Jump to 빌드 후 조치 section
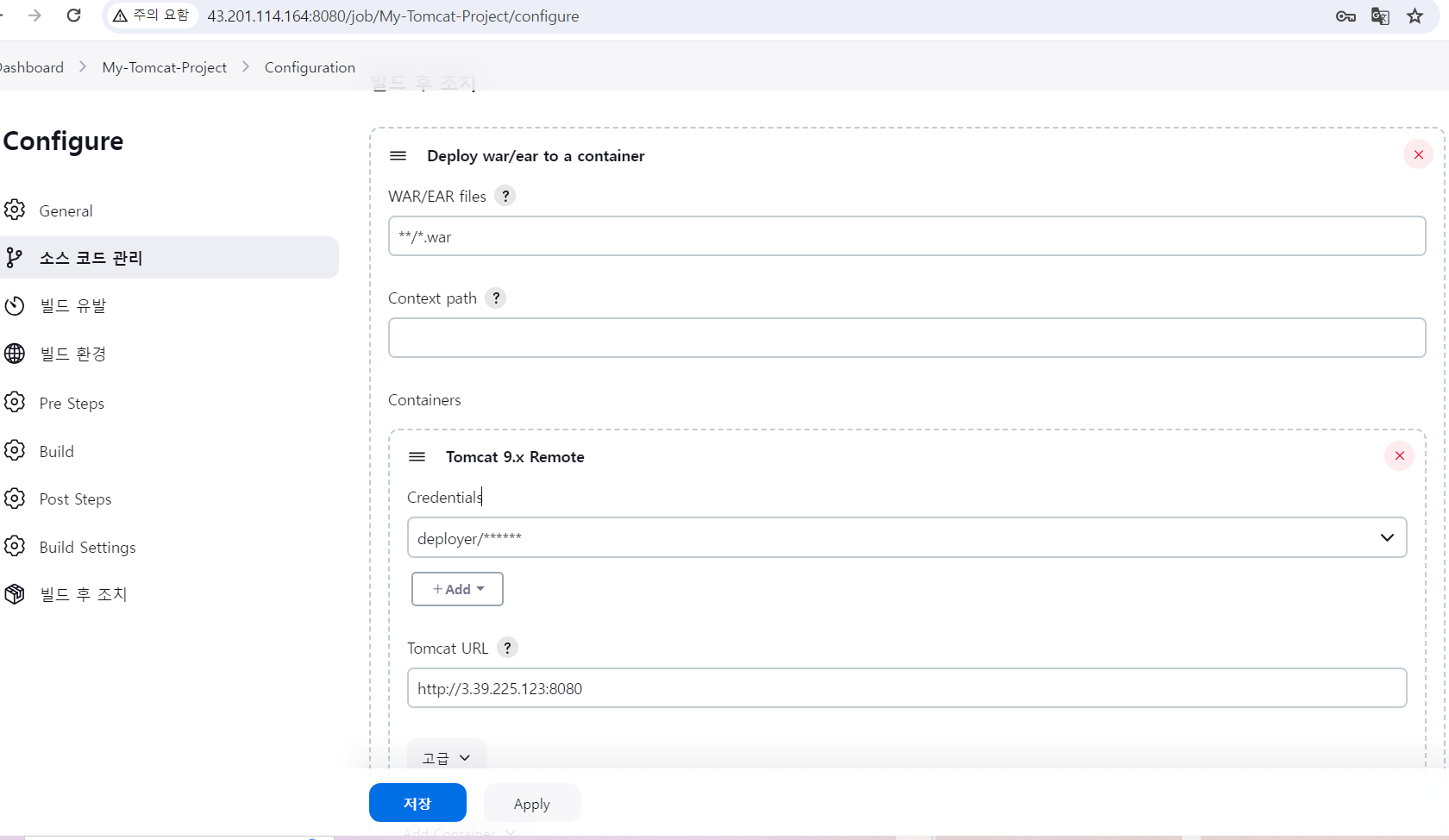Image resolution: width=1449 pixels, height=840 pixels. pos(83,595)
